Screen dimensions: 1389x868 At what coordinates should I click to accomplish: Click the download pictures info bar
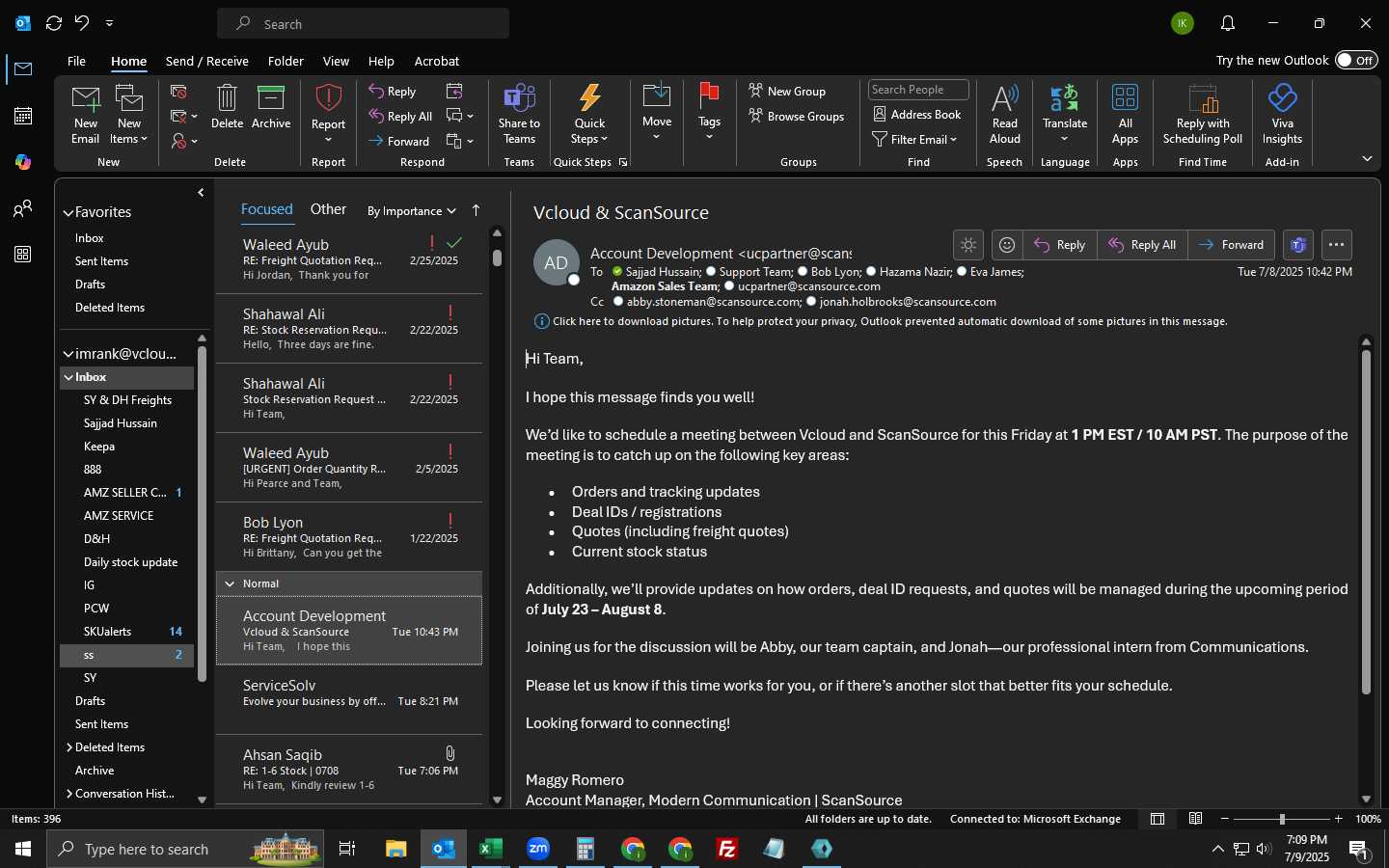point(881,321)
